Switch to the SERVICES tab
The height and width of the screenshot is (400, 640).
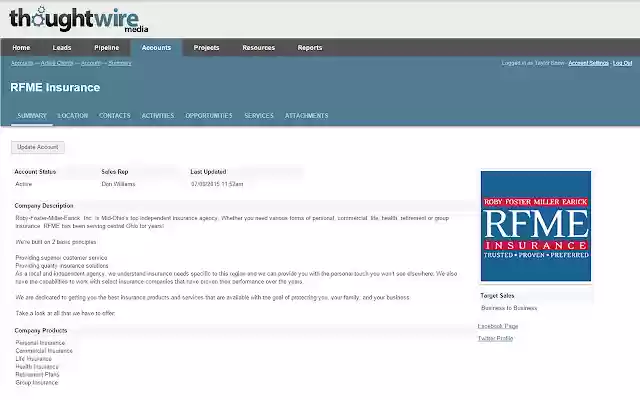pos(259,116)
